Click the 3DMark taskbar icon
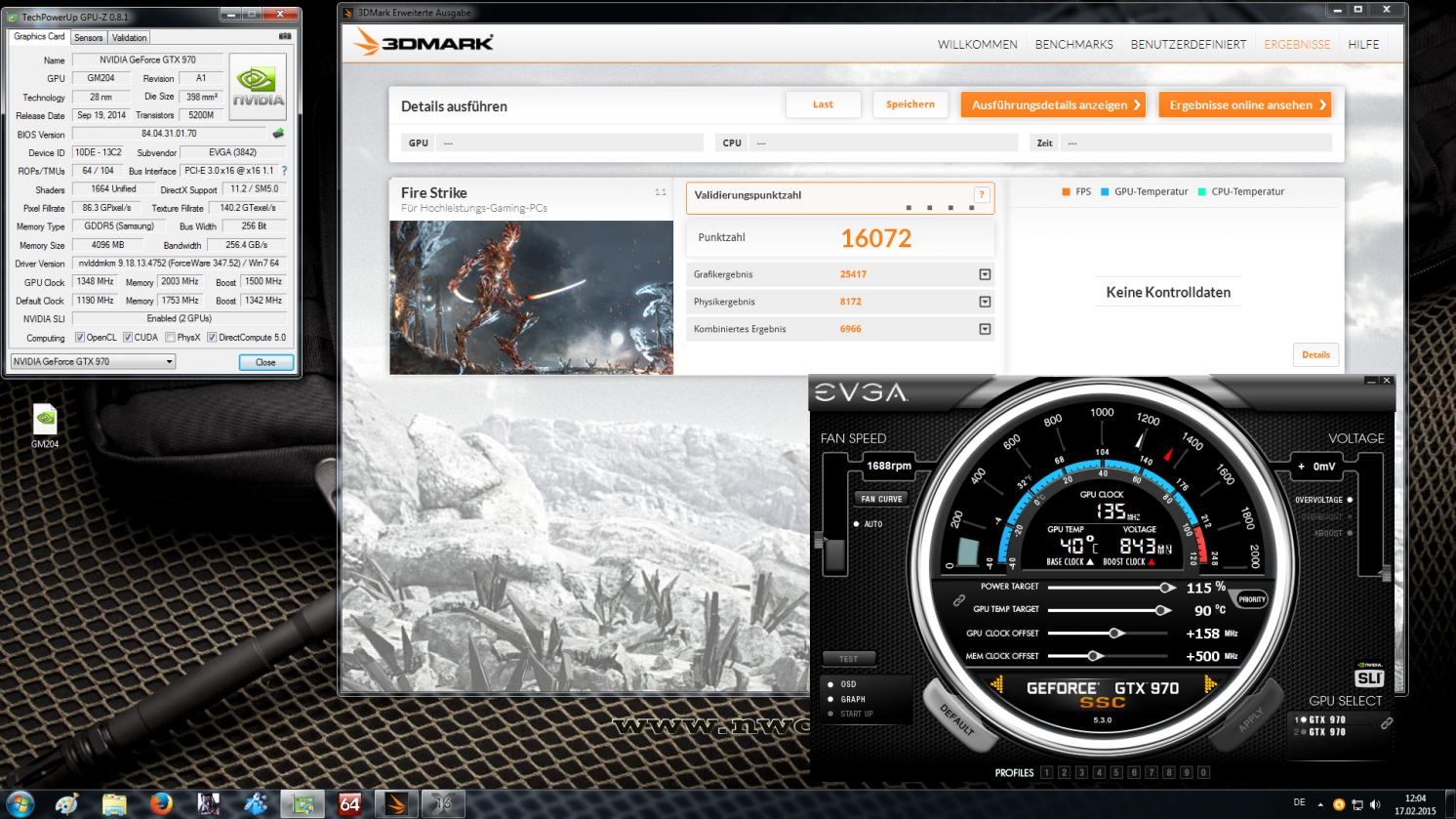The height and width of the screenshot is (819, 1456). coord(396,803)
